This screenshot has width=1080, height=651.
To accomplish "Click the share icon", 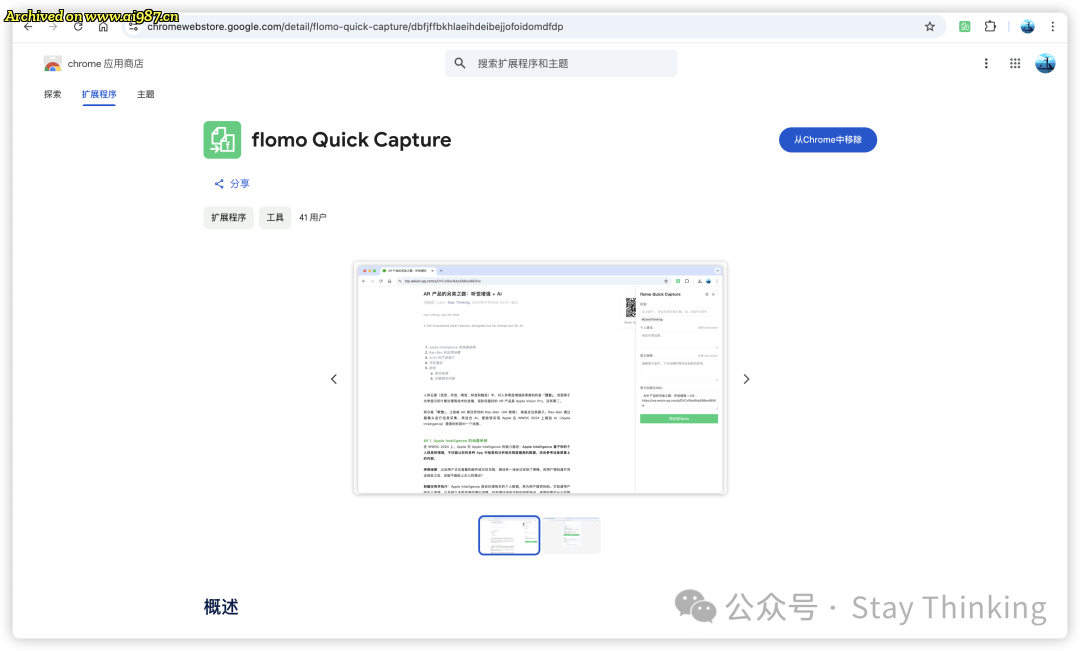I will click(x=219, y=184).
